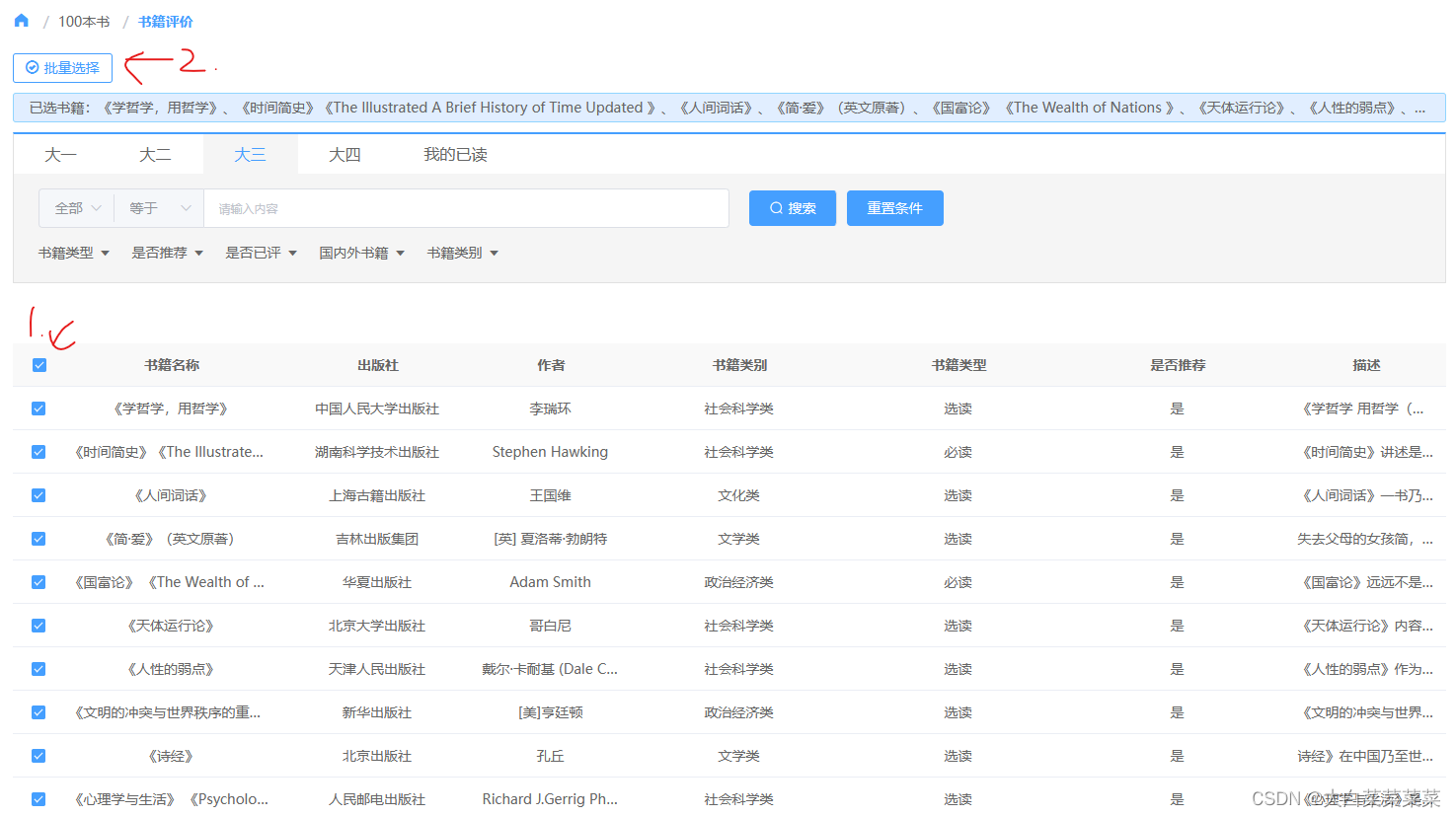Click the 批量选择 batch select button

[x=62, y=68]
